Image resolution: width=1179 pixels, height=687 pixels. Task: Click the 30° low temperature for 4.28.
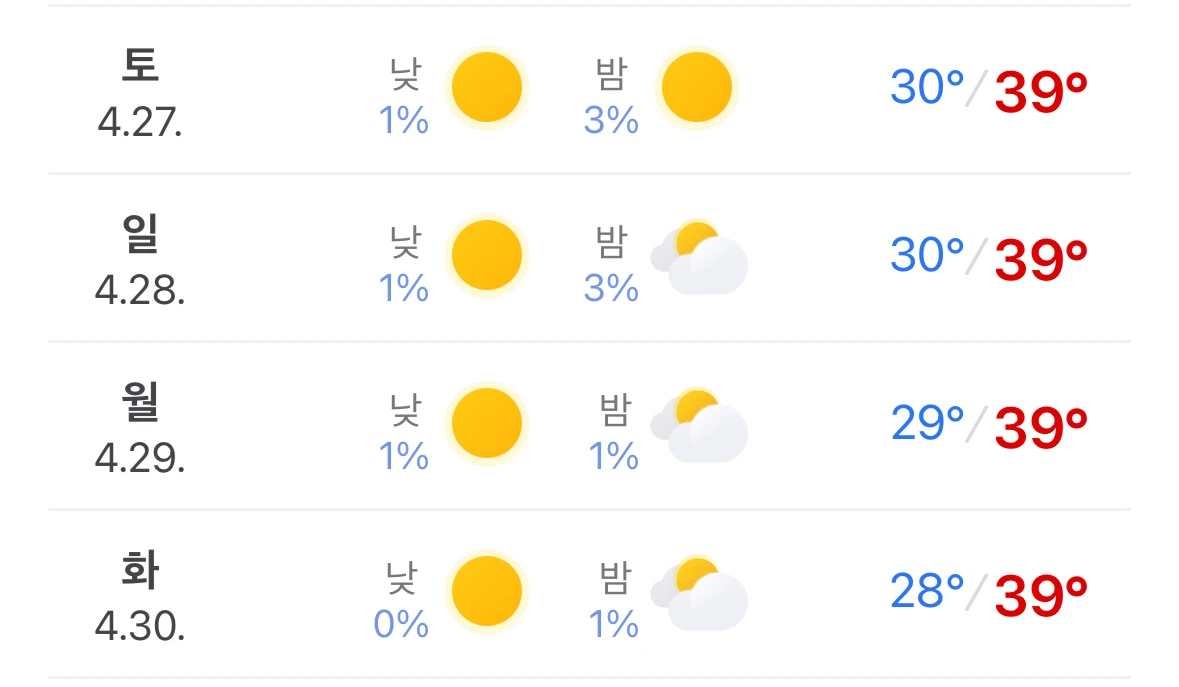point(926,255)
